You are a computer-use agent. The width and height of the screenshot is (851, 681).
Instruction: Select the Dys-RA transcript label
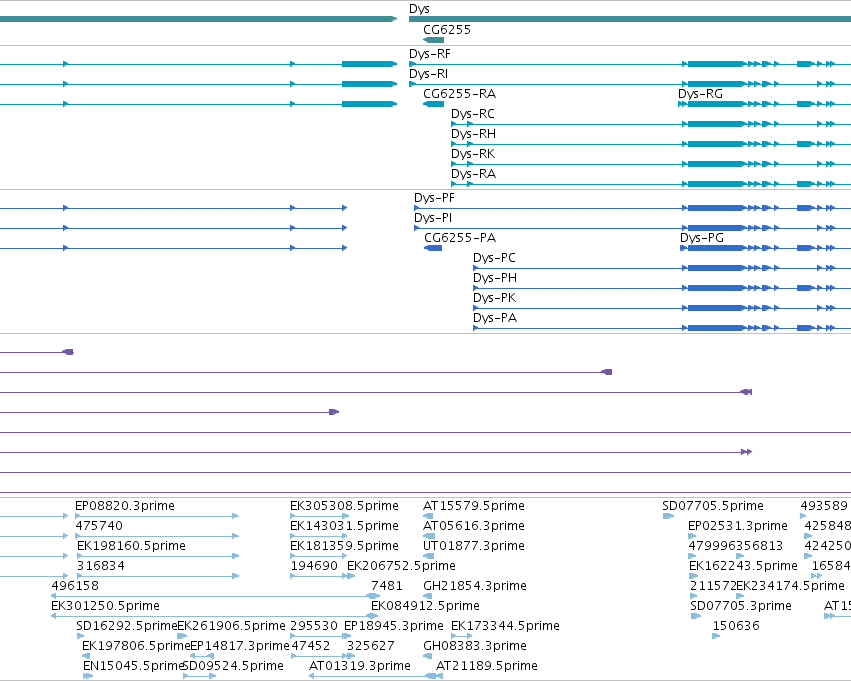point(473,174)
